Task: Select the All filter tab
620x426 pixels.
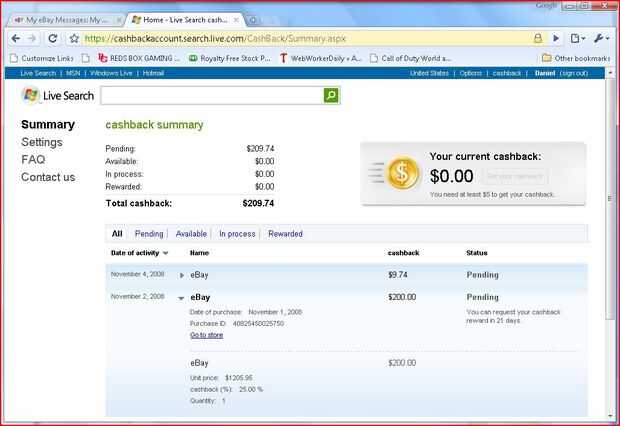Action: [x=117, y=234]
